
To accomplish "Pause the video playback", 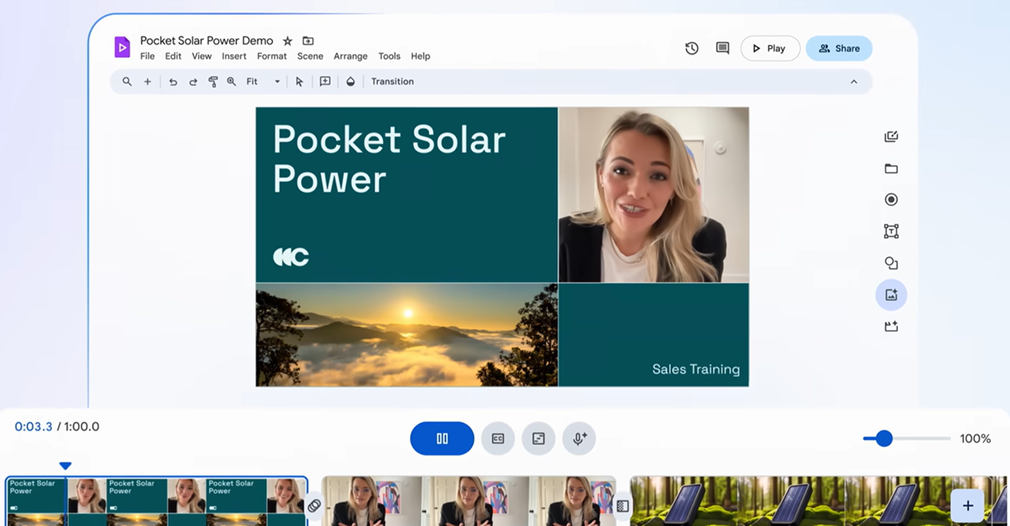I will click(x=442, y=438).
